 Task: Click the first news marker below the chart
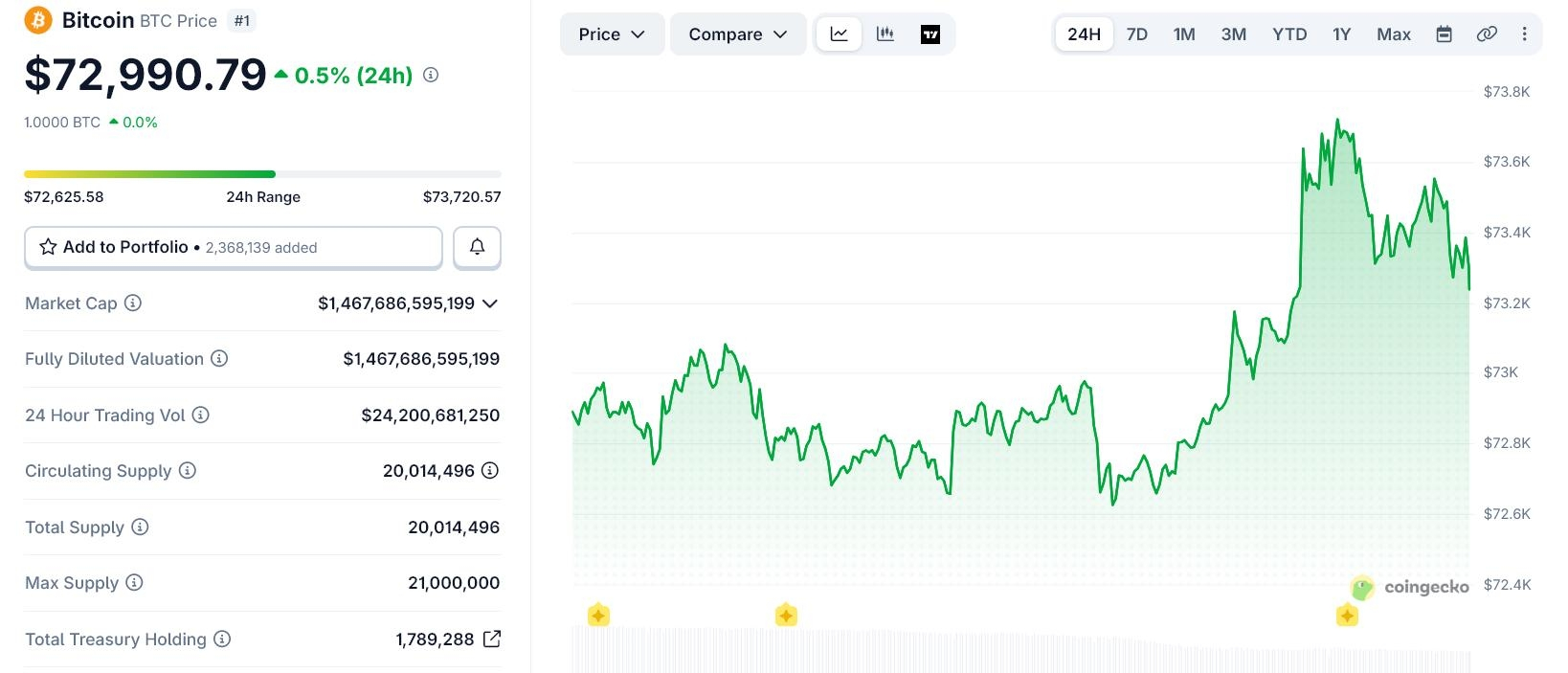(x=598, y=615)
